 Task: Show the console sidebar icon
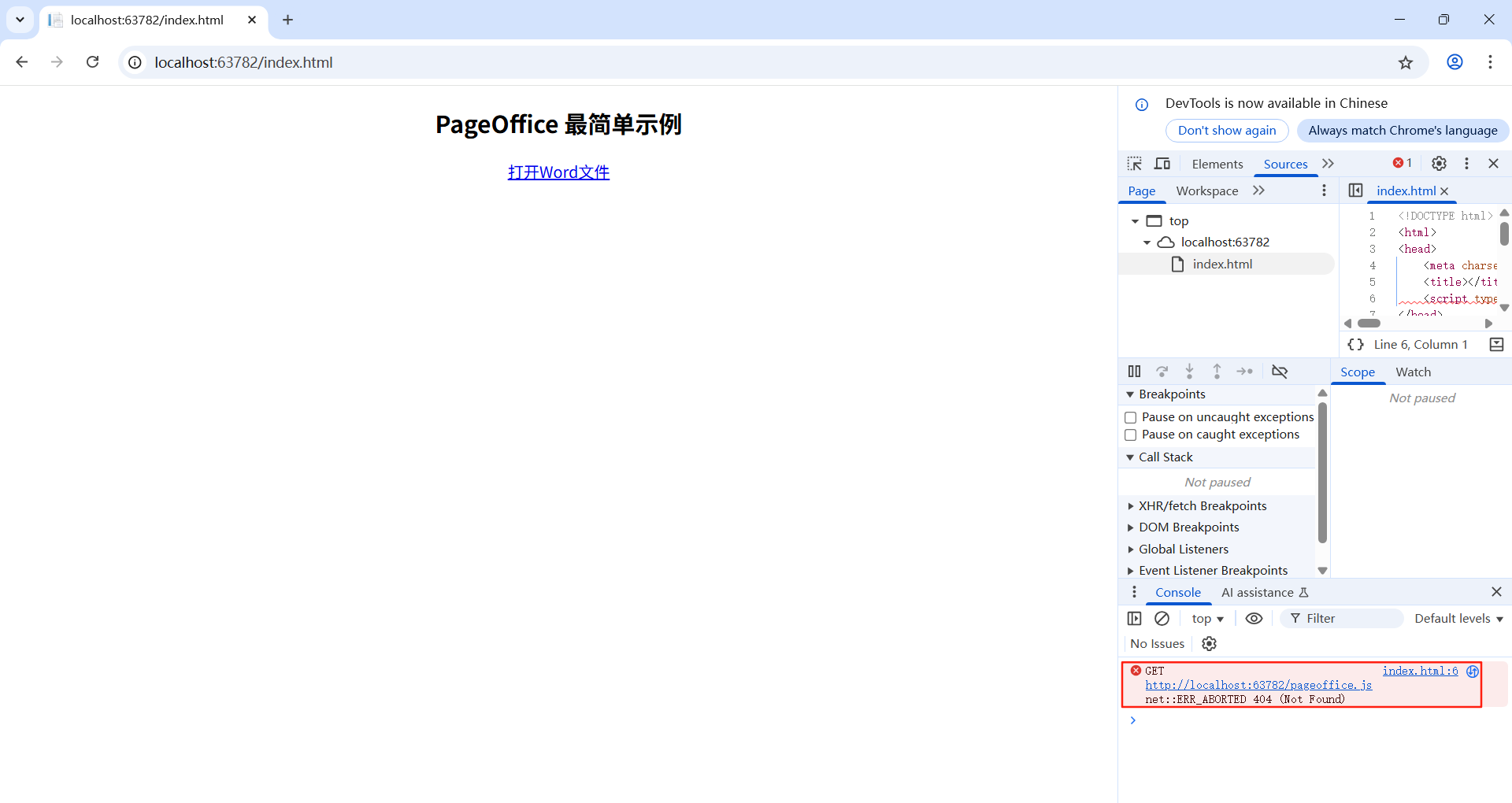pos(1134,619)
